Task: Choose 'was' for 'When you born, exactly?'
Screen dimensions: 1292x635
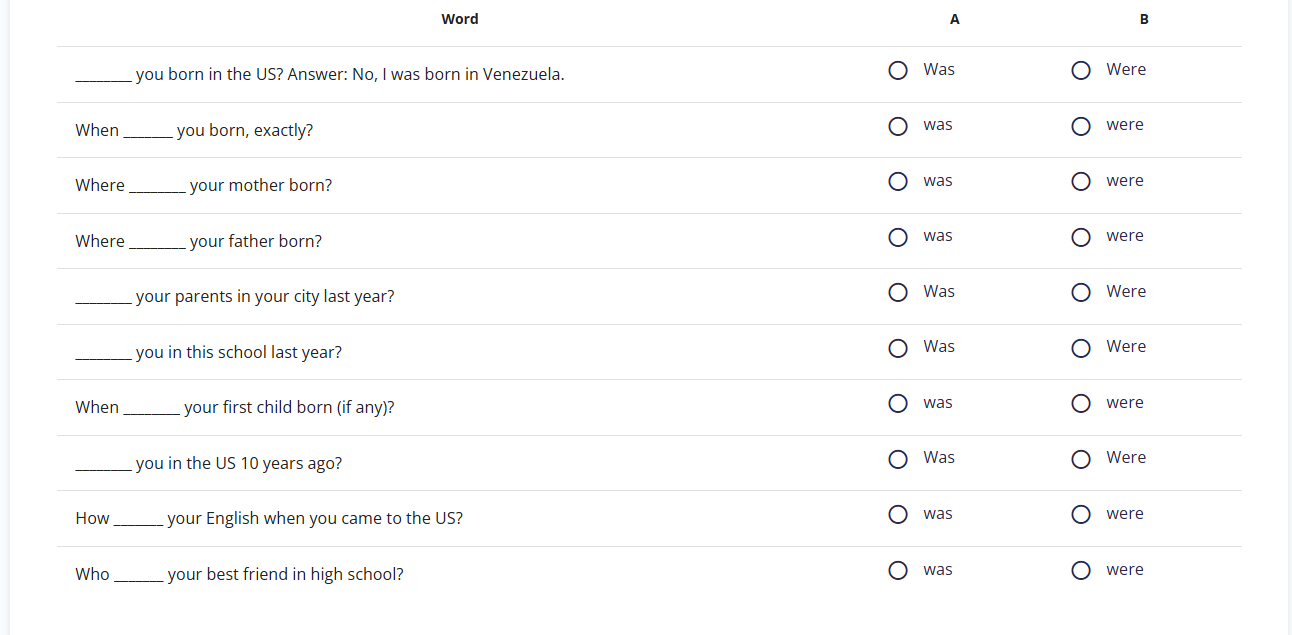Action: 898,126
